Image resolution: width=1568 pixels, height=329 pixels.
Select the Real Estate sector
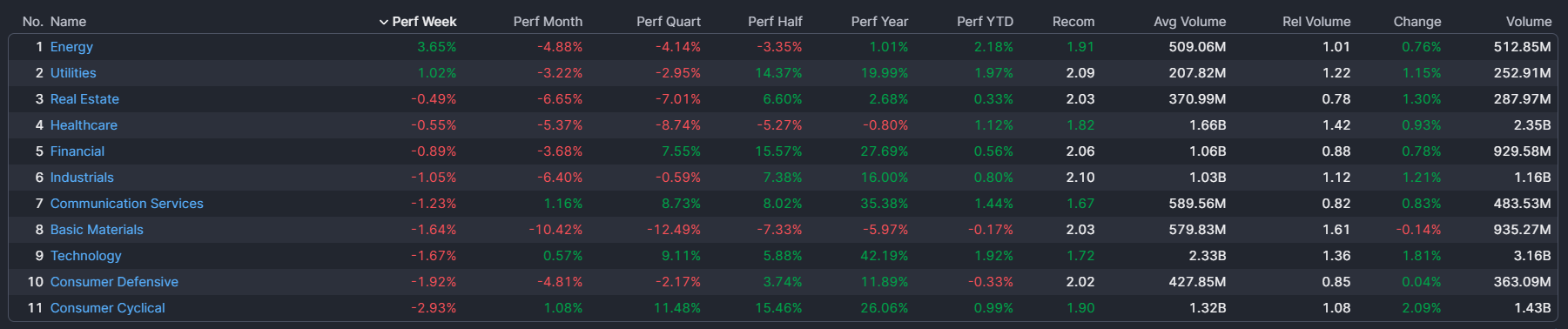tap(84, 99)
